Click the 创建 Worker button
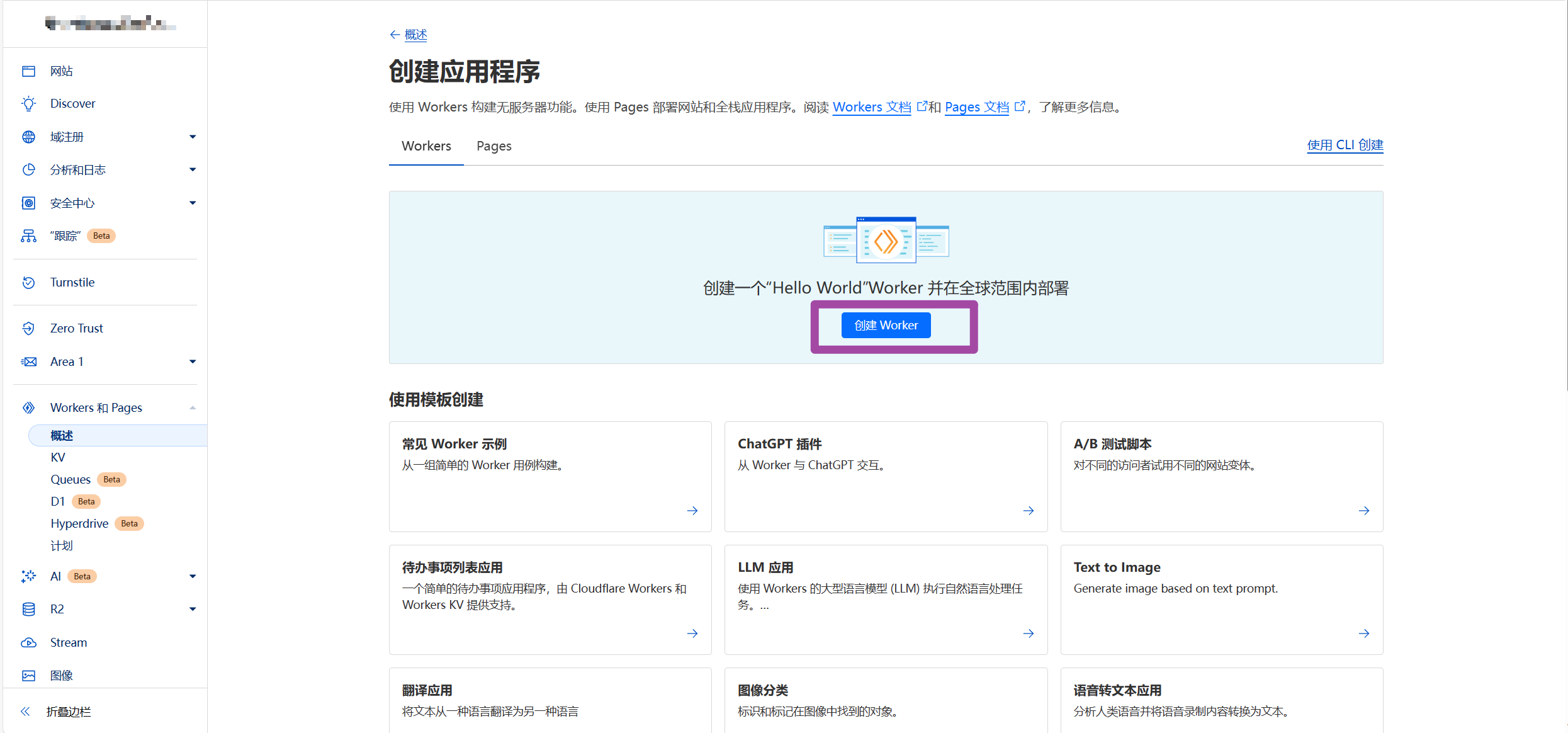 886,326
